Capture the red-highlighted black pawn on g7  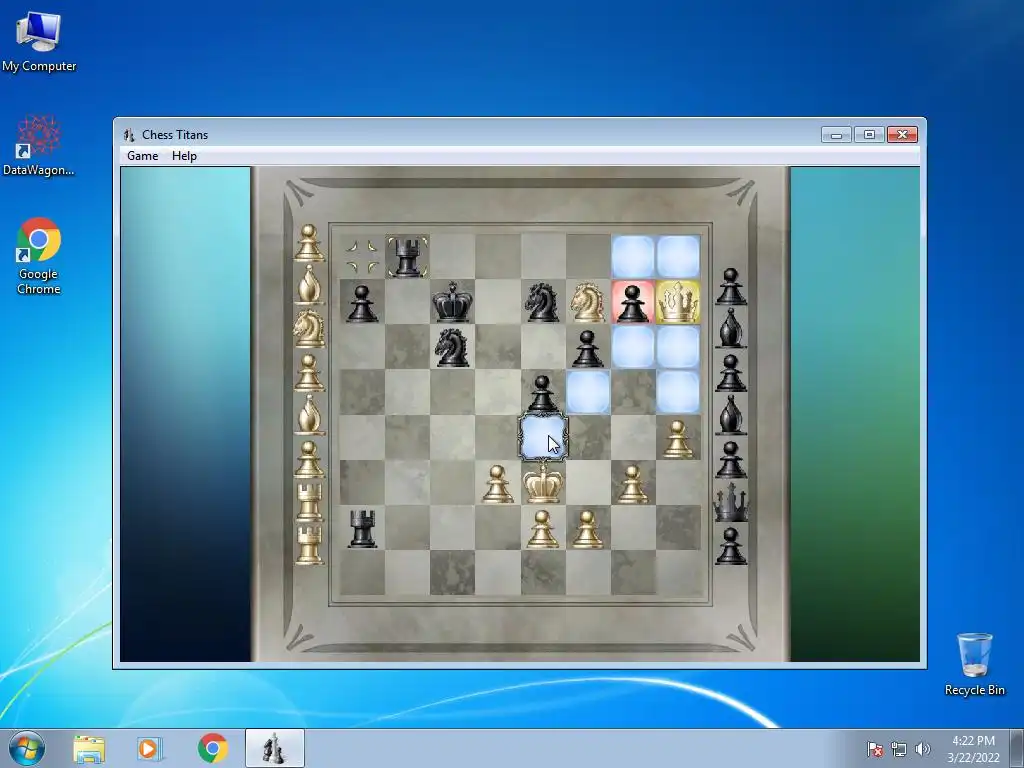(x=633, y=302)
